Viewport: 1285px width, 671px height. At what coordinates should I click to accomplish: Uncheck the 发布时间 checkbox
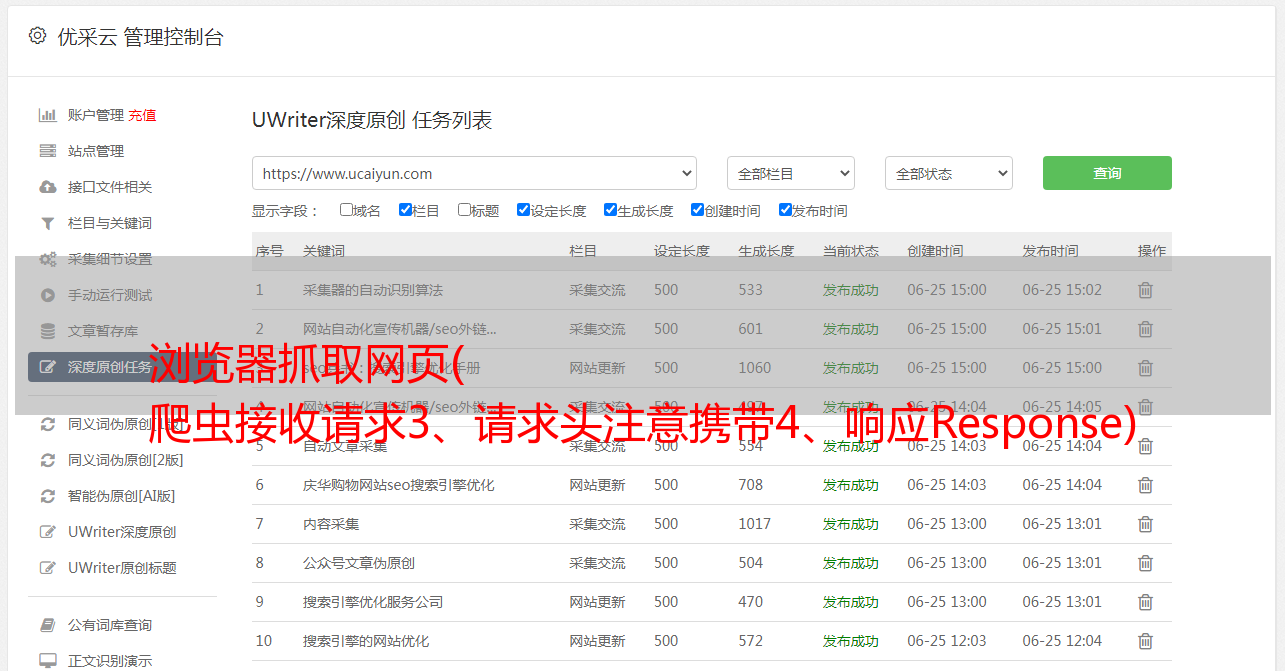(785, 210)
